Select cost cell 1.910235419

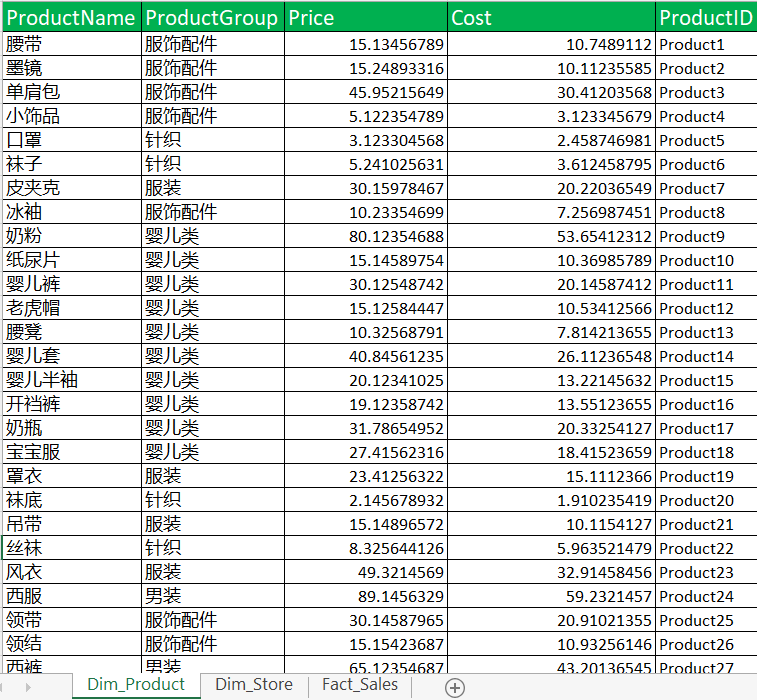(x=551, y=500)
